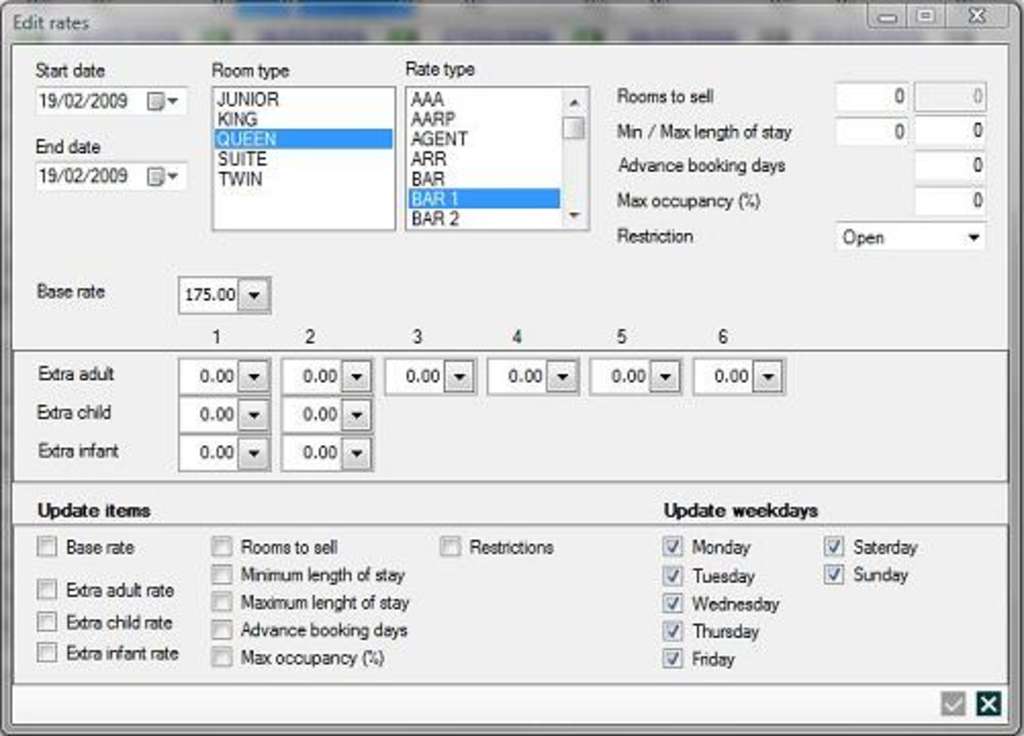
Task: Enable the Base rate update checkbox
Action: pos(47,547)
